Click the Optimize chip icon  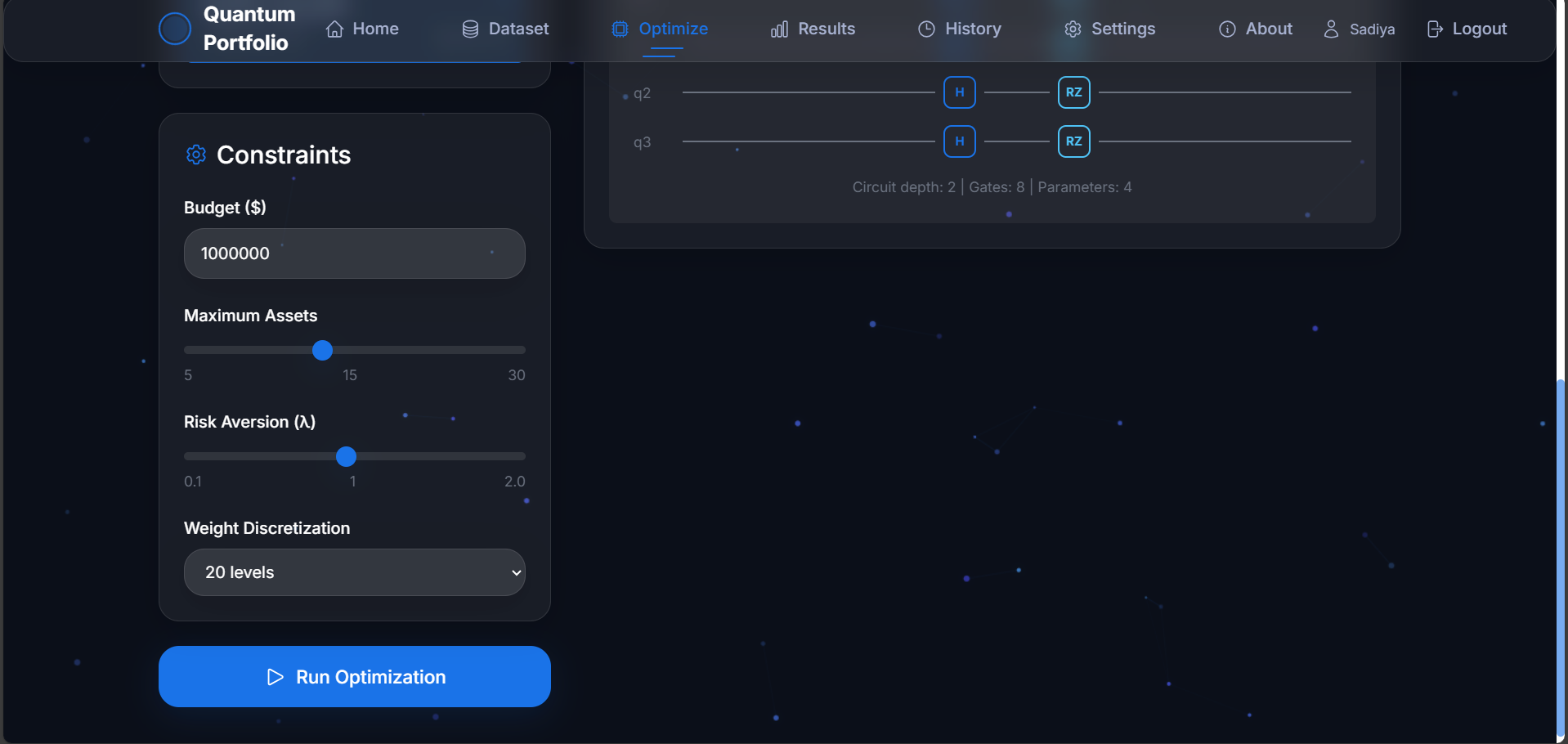pyautogui.click(x=620, y=29)
